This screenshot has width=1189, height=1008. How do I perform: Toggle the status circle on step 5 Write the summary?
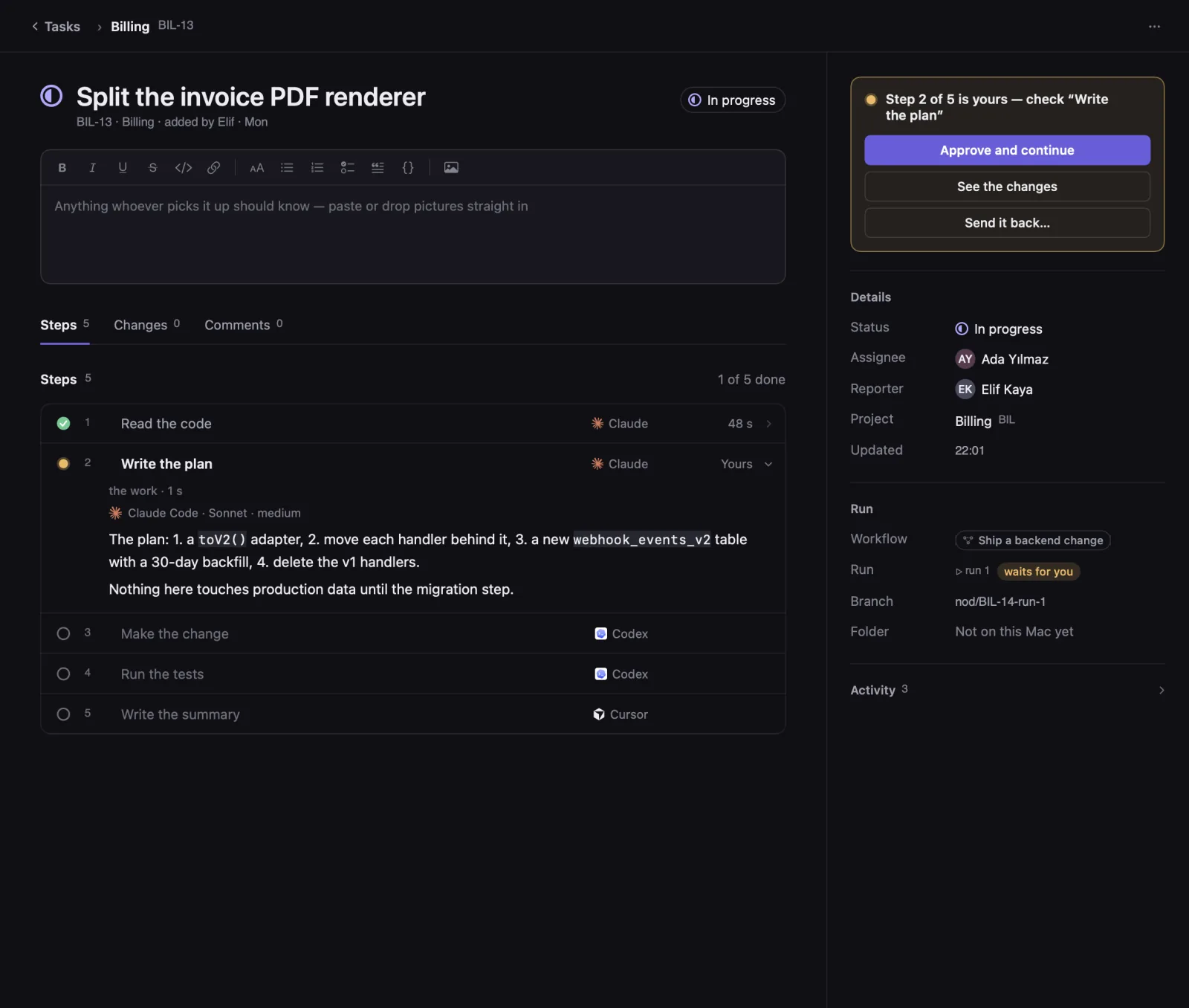(64, 714)
